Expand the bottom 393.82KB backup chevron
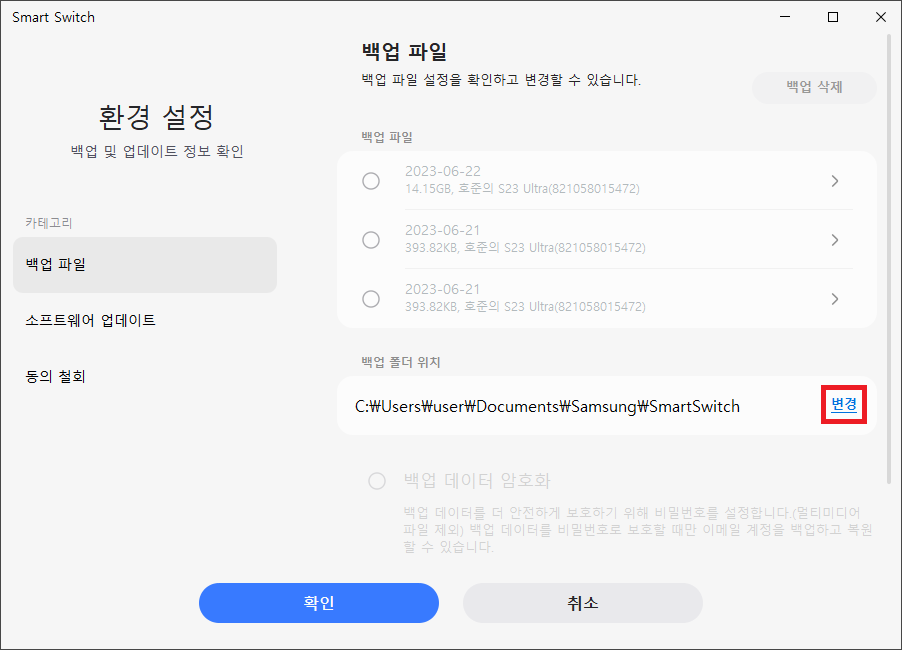Image resolution: width=902 pixels, height=650 pixels. 835,299
